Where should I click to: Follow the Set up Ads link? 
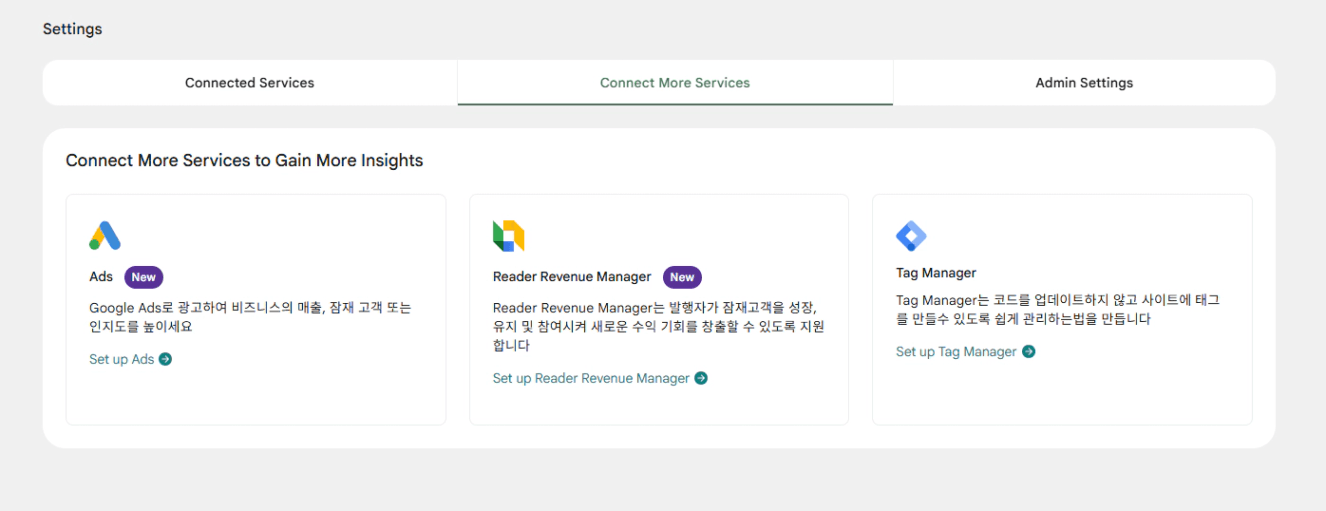[121, 359]
